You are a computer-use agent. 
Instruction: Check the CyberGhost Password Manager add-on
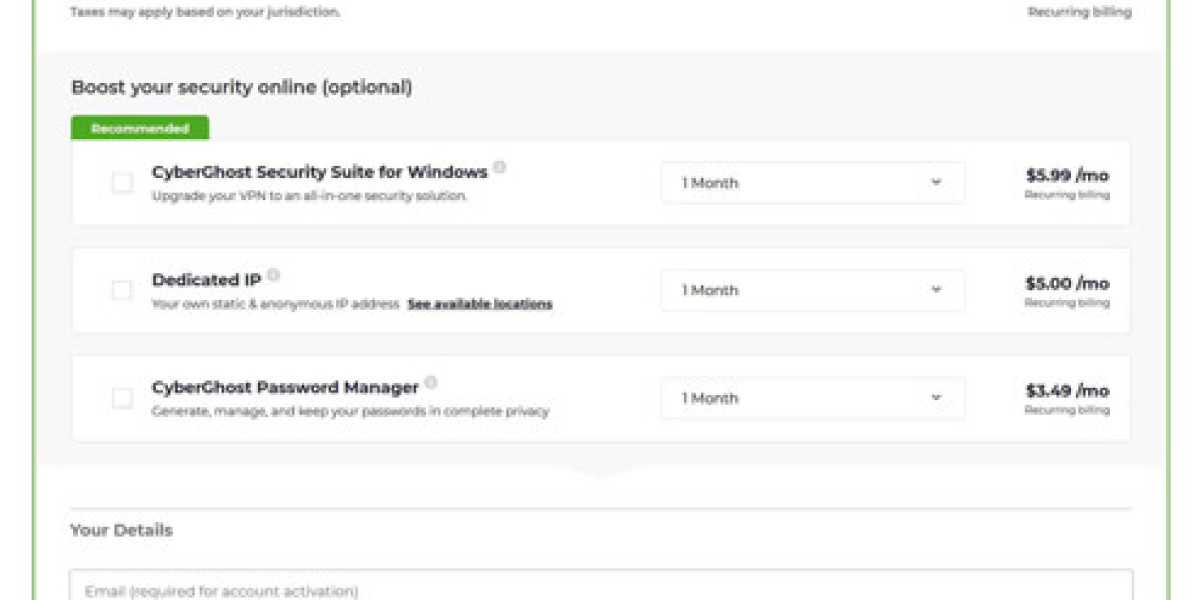[122, 398]
